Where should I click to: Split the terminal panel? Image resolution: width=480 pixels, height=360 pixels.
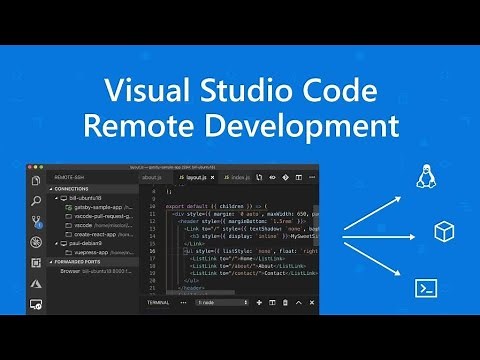[x=272, y=303]
